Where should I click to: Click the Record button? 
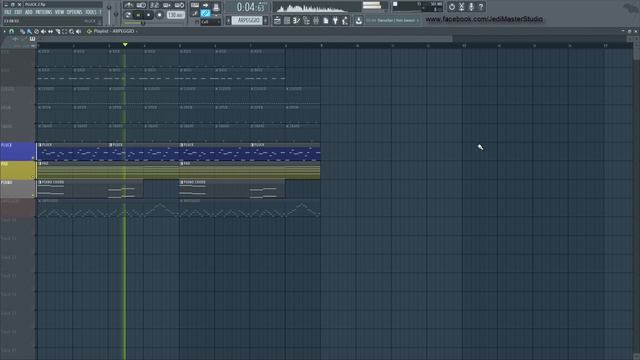(x=160, y=15)
